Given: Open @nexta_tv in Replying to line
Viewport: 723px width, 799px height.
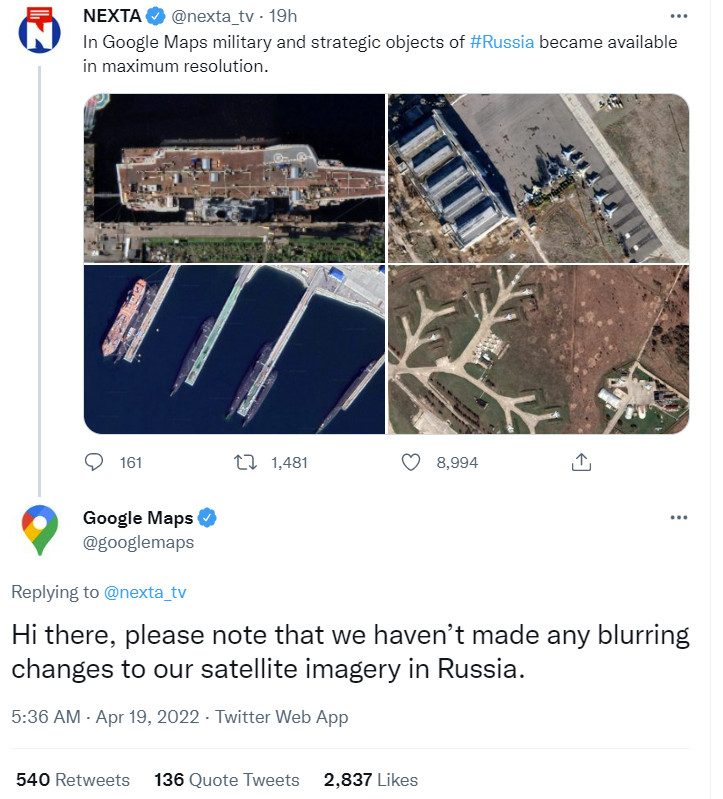Looking at the screenshot, I should [145, 592].
